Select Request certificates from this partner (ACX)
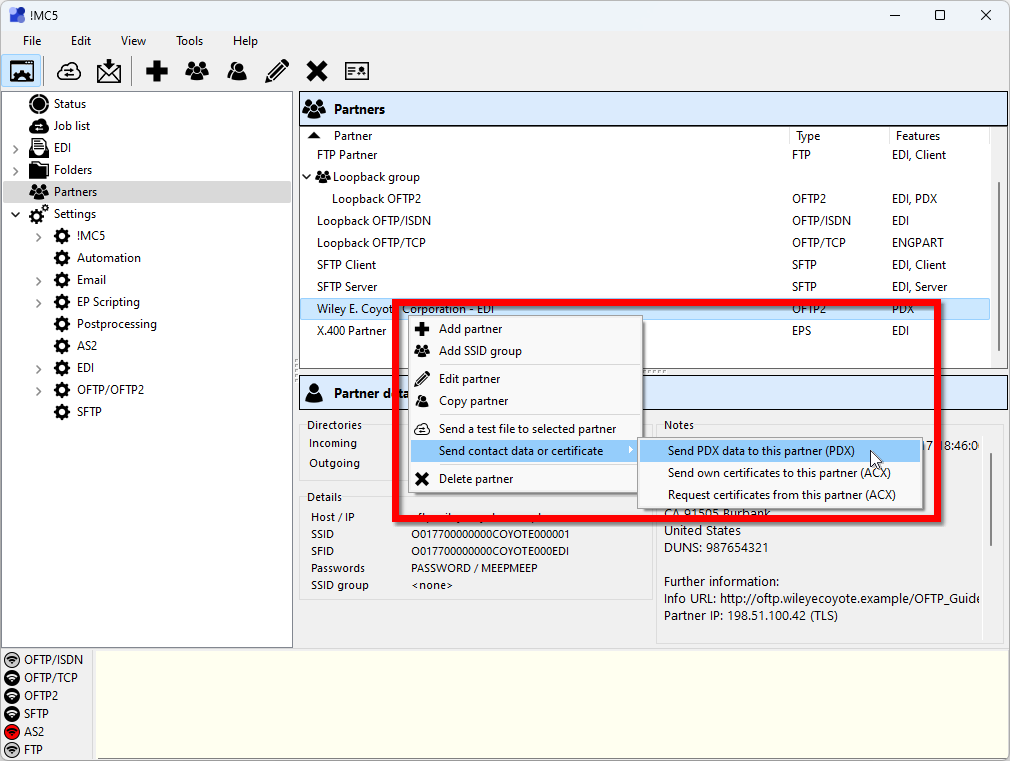This screenshot has width=1010, height=761. coord(781,495)
